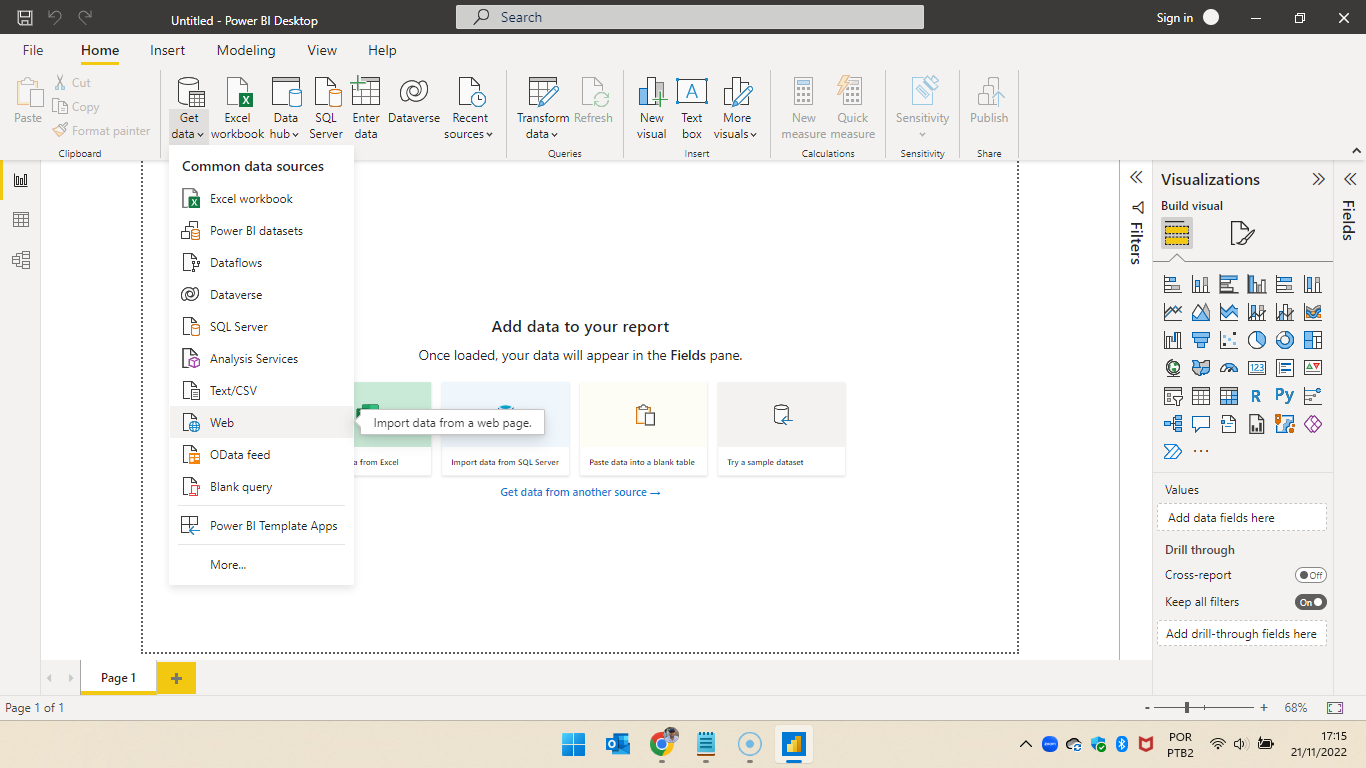This screenshot has height=768, width=1366.
Task: Collapse the Visualizations pane
Action: pyautogui.click(x=1319, y=179)
